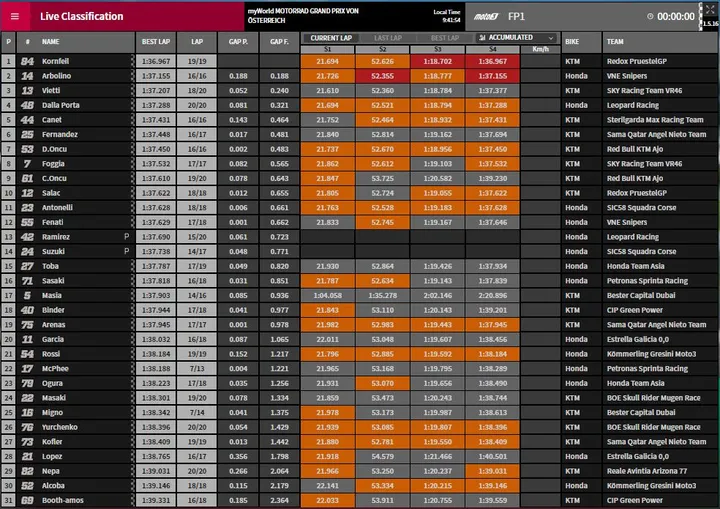Click the red S2 cell 52.355

382,76
